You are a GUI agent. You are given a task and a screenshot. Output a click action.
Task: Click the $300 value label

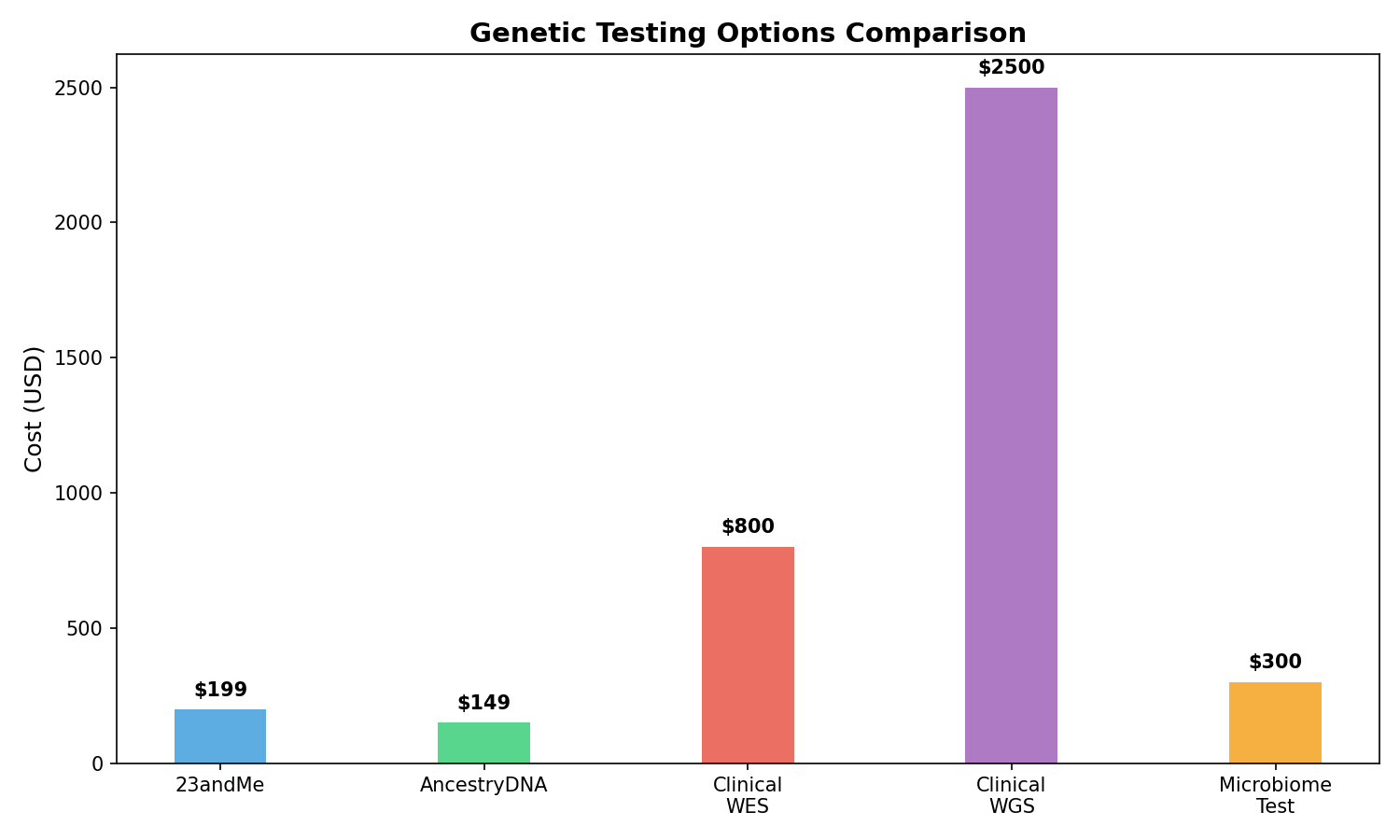pos(1275,663)
